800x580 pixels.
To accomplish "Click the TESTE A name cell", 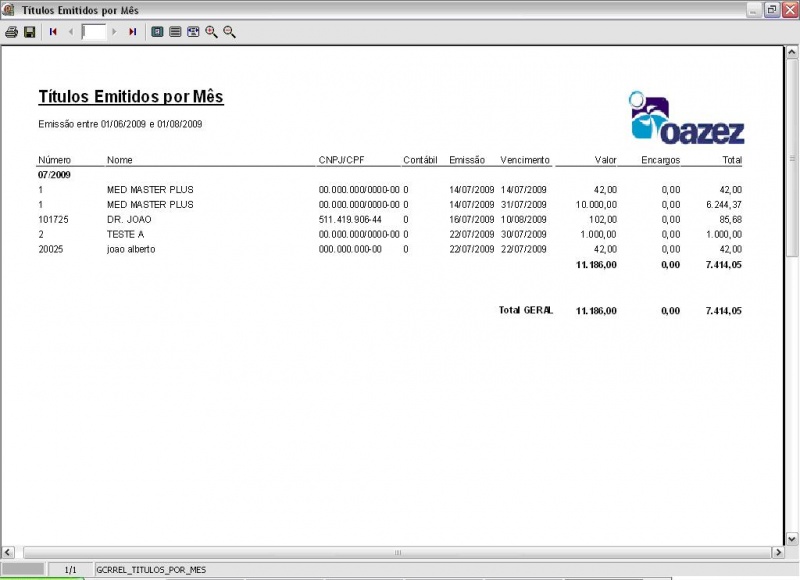I will point(126,234).
